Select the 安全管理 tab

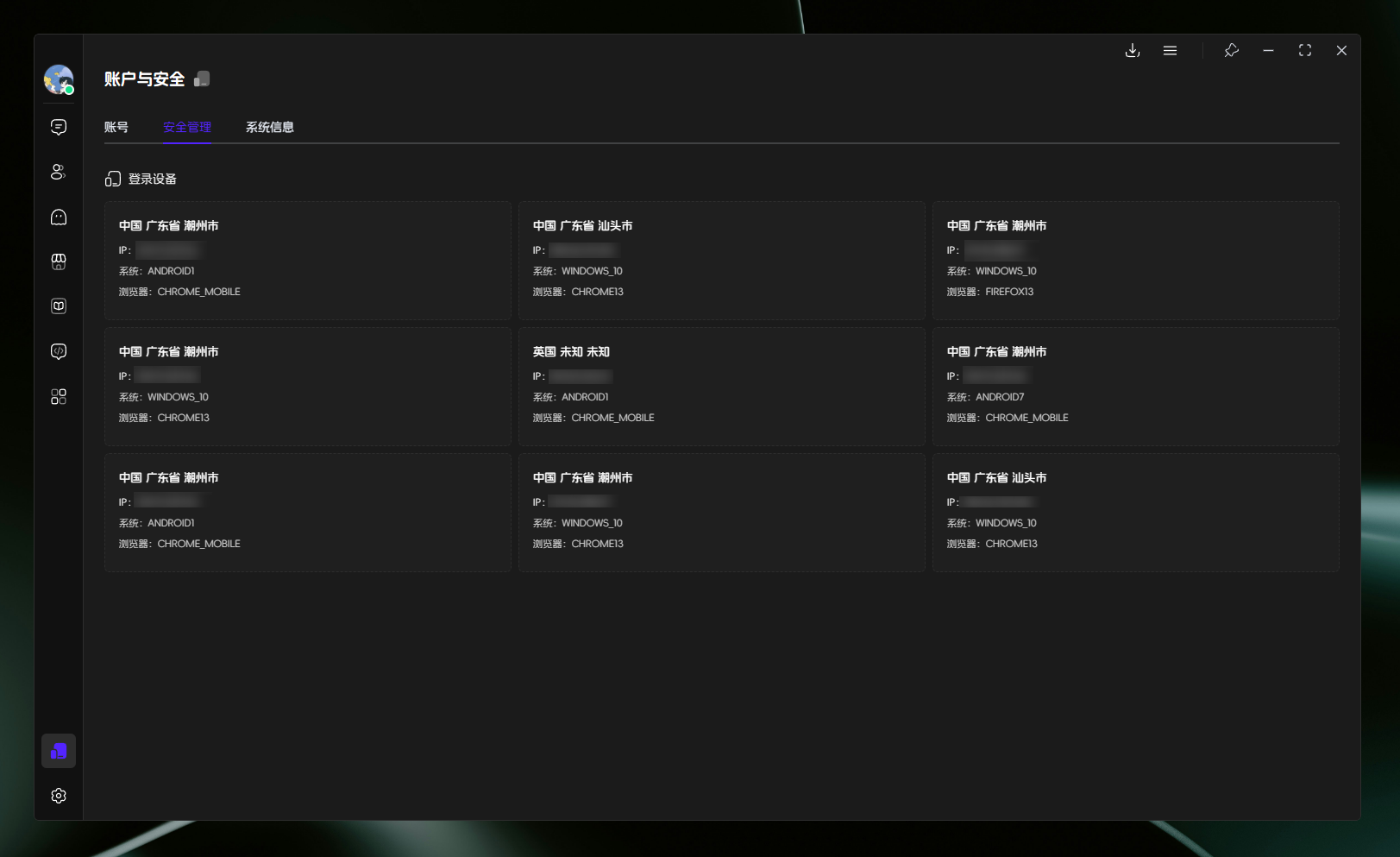[x=187, y=127]
